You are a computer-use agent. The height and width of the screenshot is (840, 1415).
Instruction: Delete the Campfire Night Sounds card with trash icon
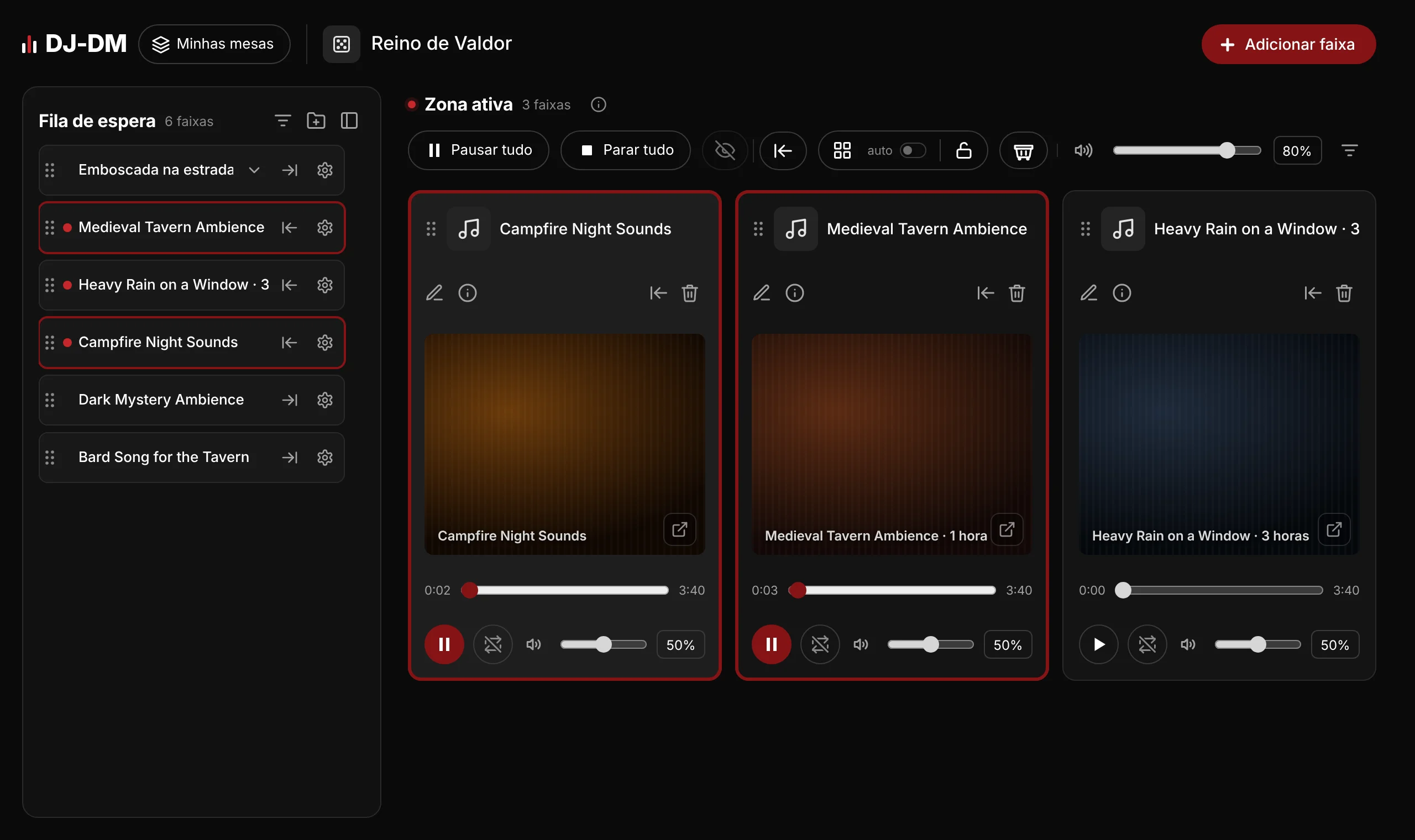coord(689,293)
